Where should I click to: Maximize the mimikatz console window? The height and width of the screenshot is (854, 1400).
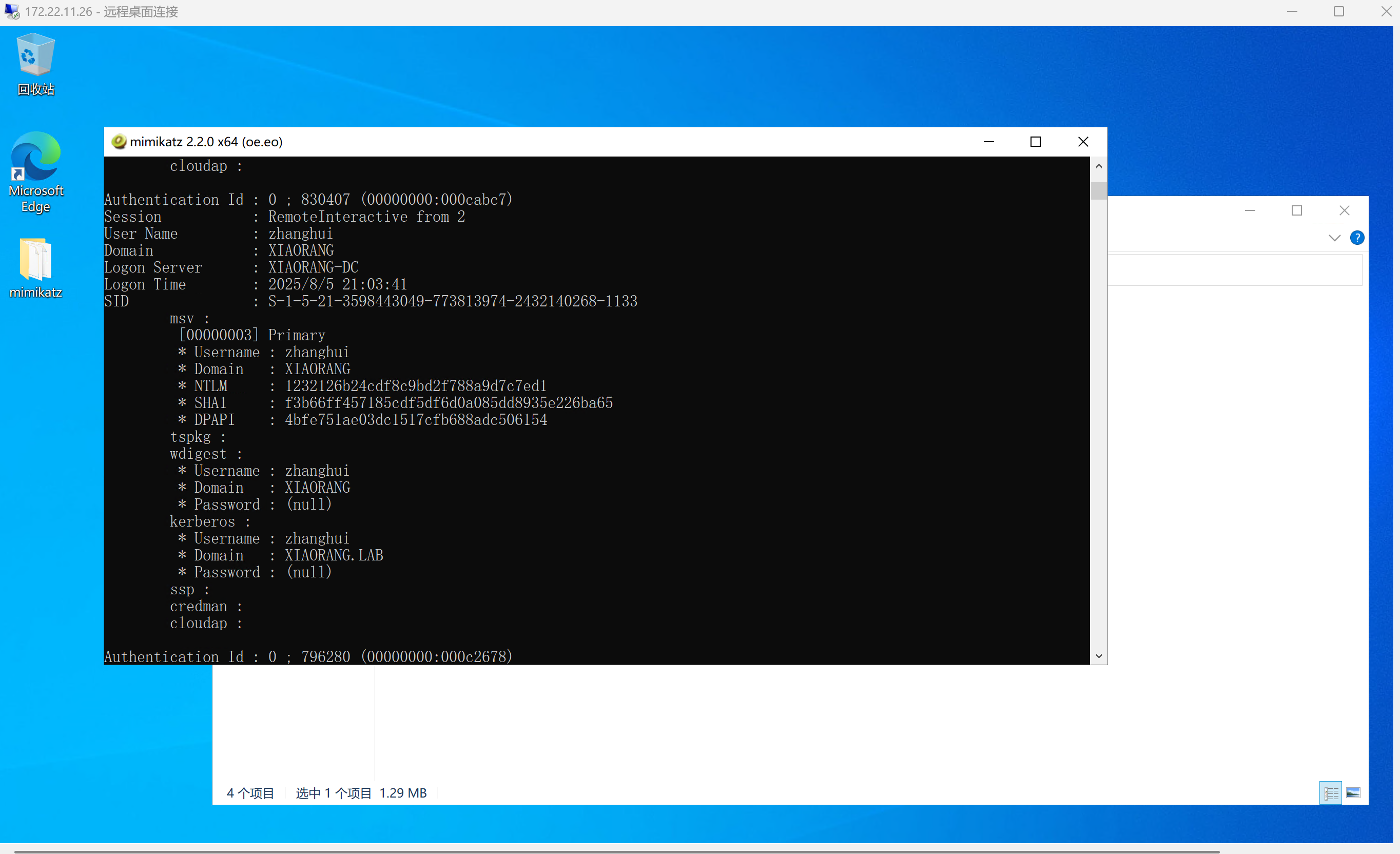click(1035, 142)
